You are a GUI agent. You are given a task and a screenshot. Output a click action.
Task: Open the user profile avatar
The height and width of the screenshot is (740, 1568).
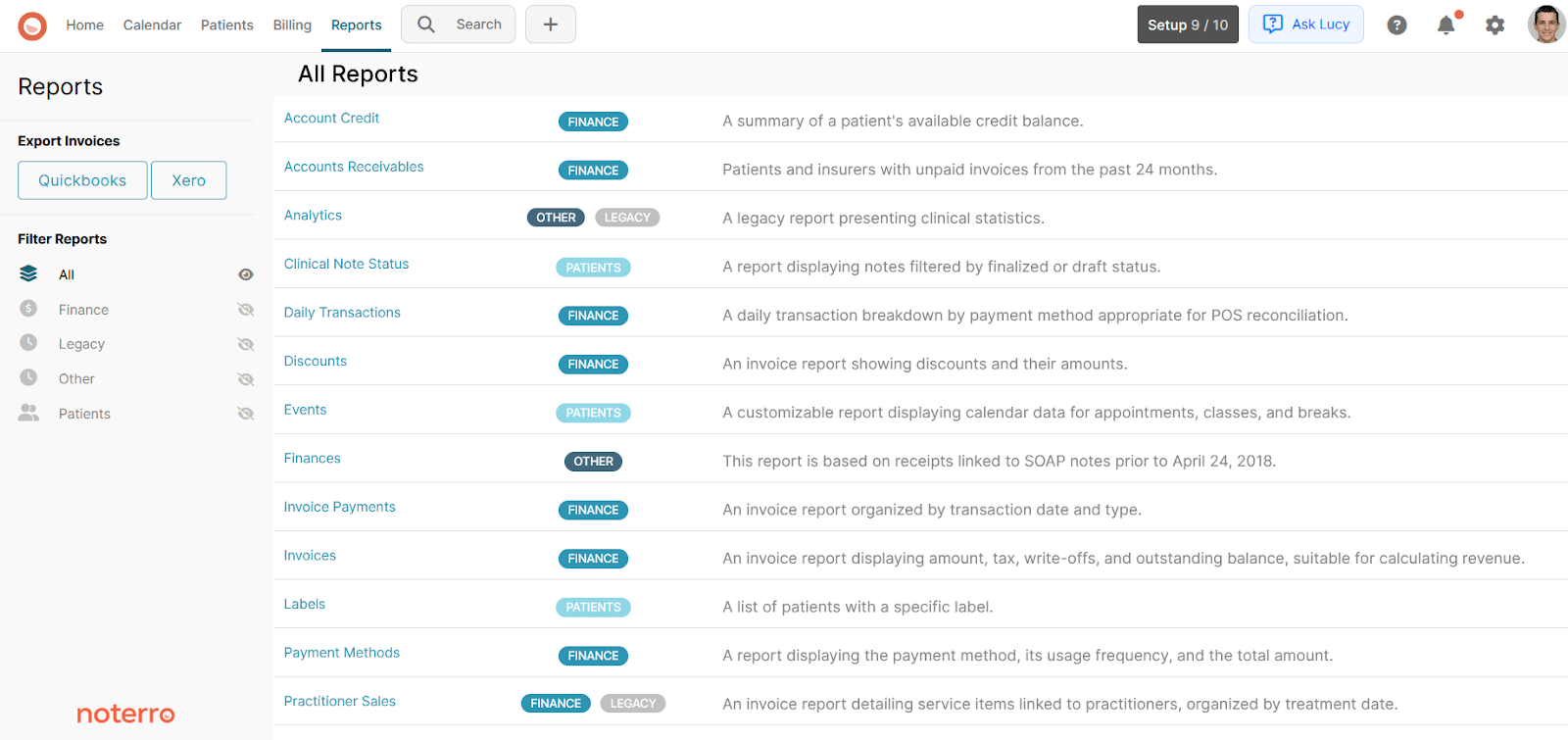tap(1546, 25)
